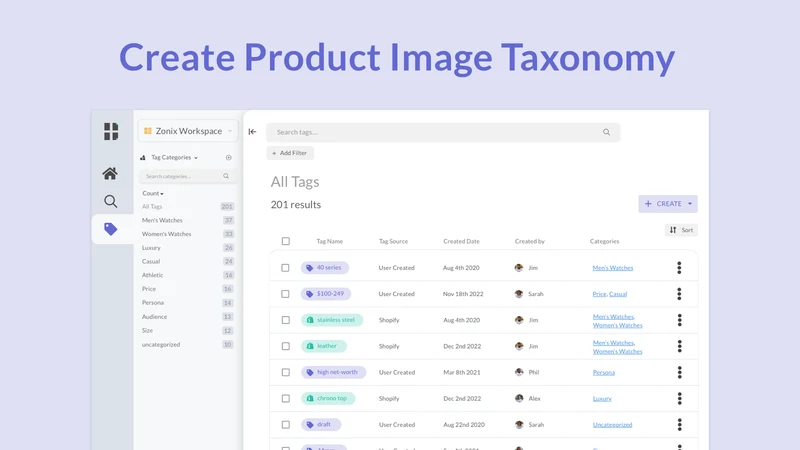Click the Tag Name column header
Screen dimensions: 800x450
click(x=330, y=241)
